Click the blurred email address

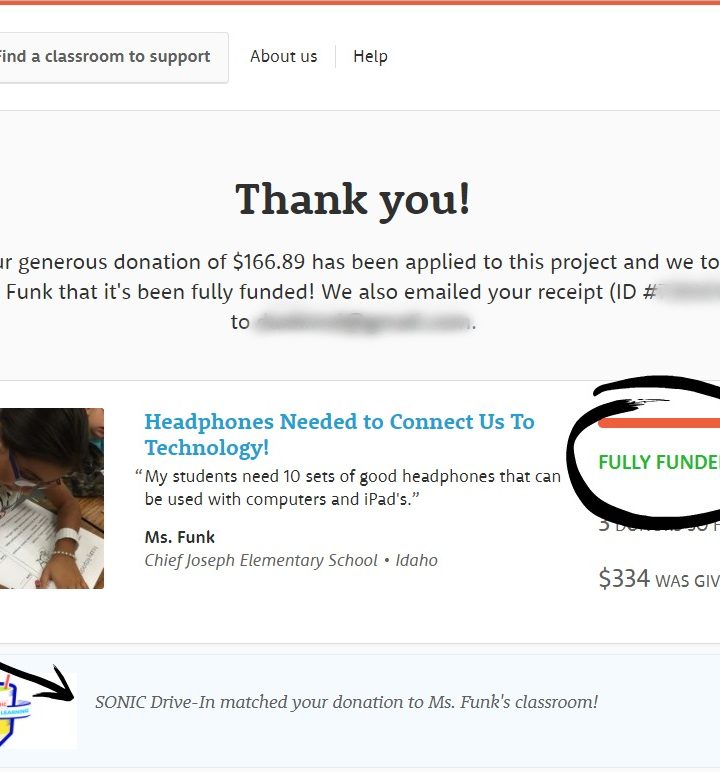(363, 322)
